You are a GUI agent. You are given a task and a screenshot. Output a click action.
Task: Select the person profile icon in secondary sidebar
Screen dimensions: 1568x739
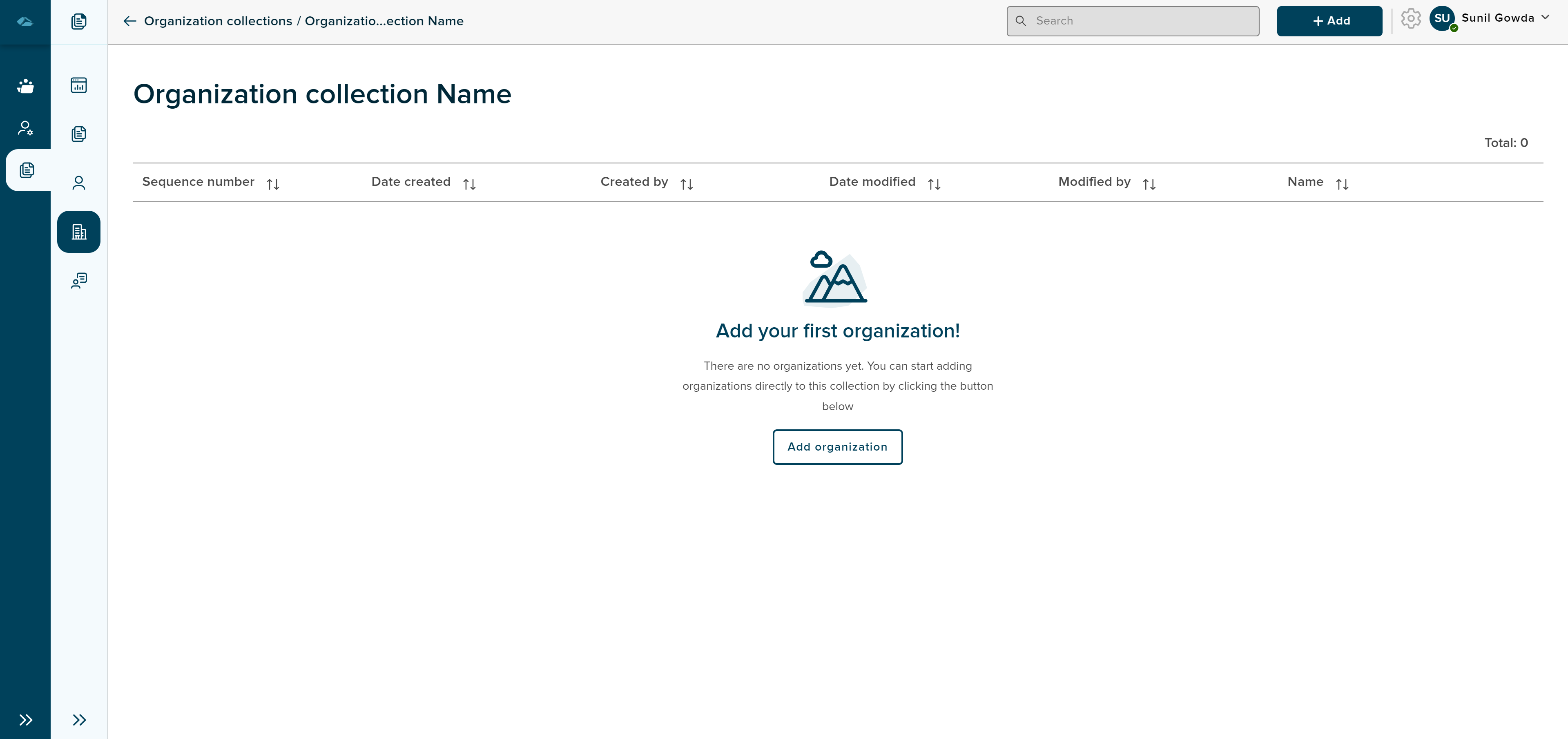point(78,183)
